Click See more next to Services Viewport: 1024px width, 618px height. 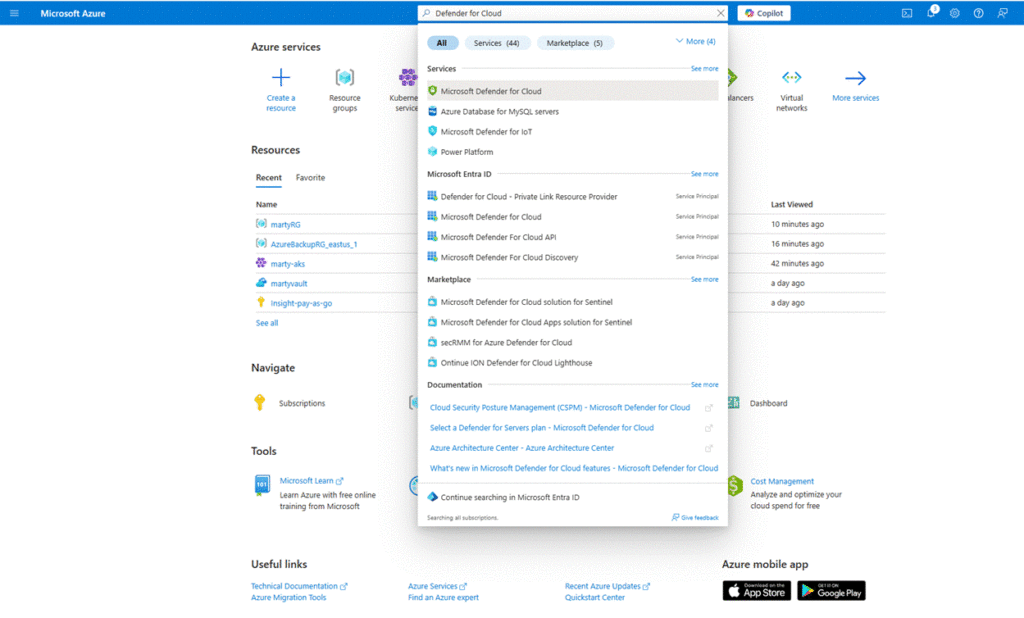point(704,69)
